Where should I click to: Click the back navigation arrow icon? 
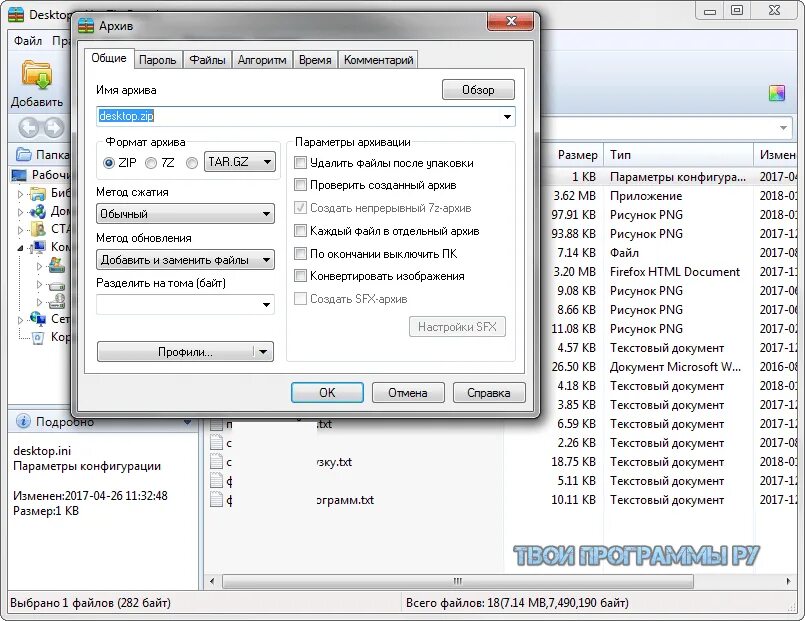[x=29, y=127]
